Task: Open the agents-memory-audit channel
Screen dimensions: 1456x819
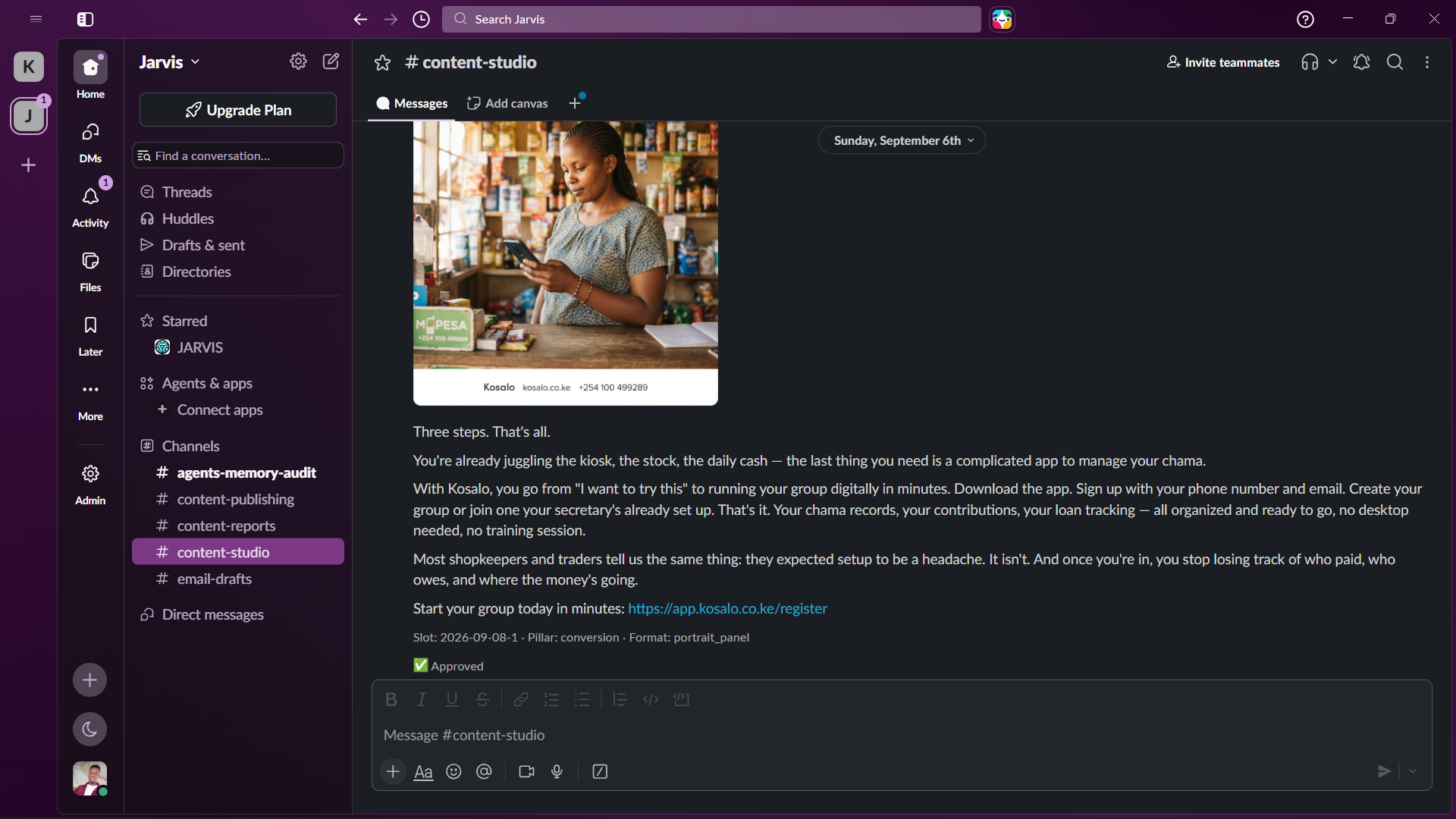Action: pos(238,472)
